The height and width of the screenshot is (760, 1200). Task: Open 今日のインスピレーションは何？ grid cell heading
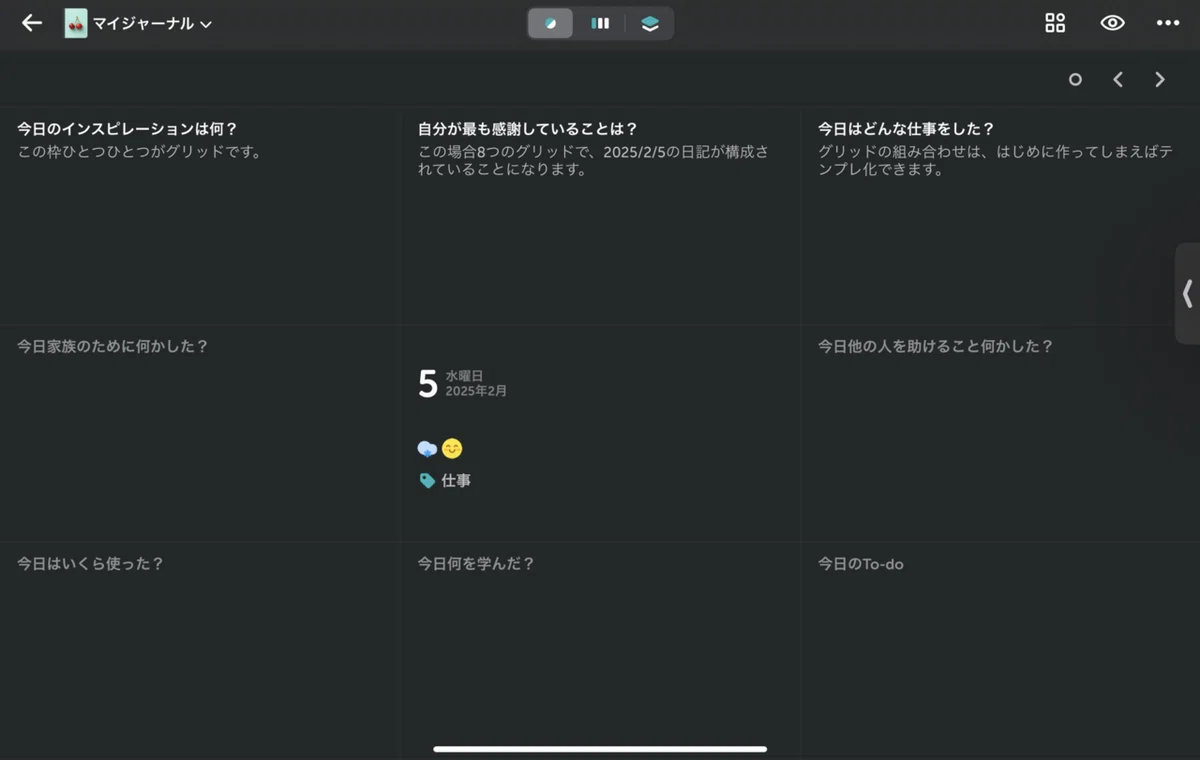127,129
